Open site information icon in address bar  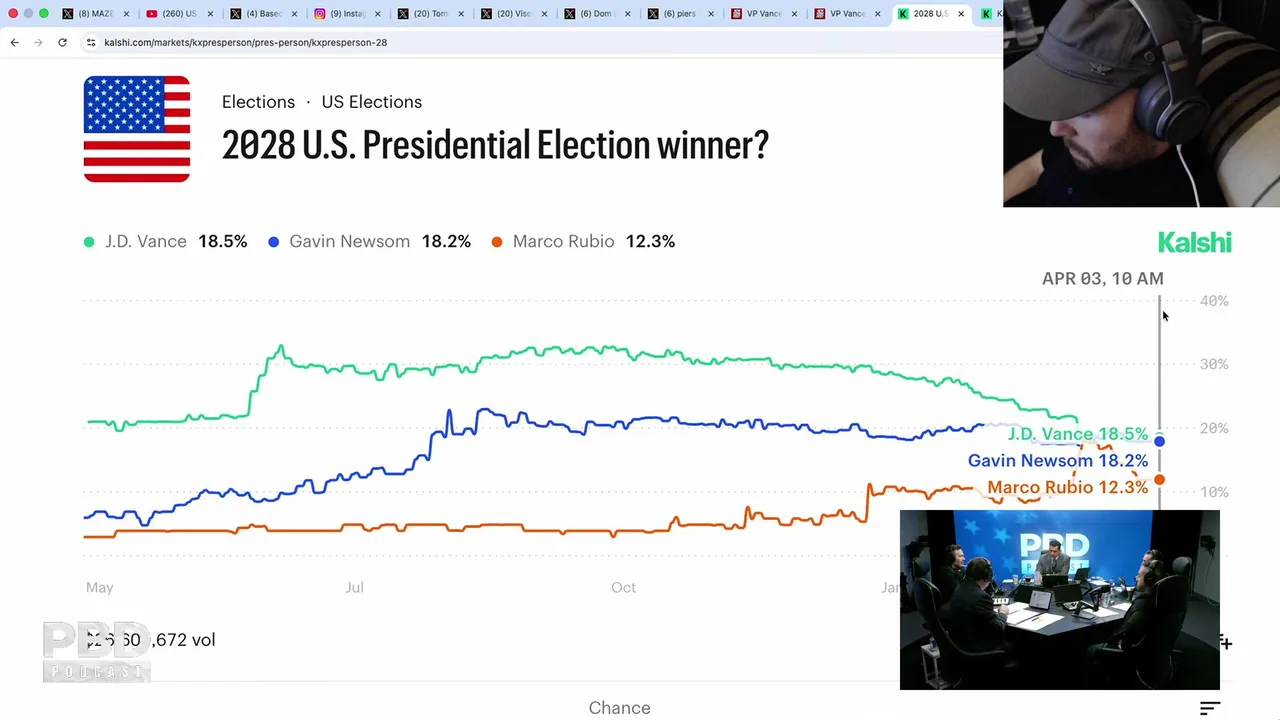91,42
